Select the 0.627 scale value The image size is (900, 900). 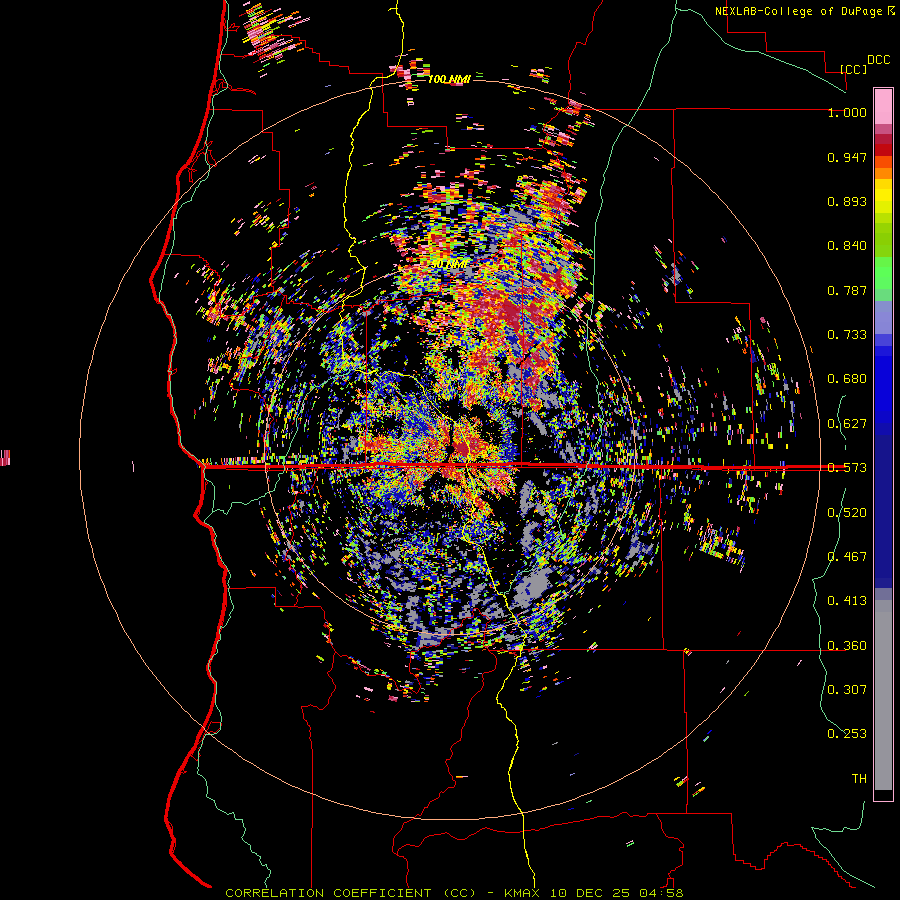847,424
